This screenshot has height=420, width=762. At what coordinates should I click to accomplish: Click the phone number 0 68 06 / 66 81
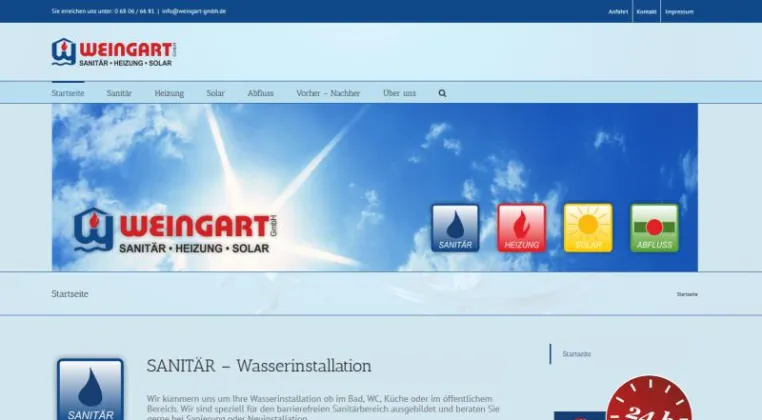tap(134, 11)
